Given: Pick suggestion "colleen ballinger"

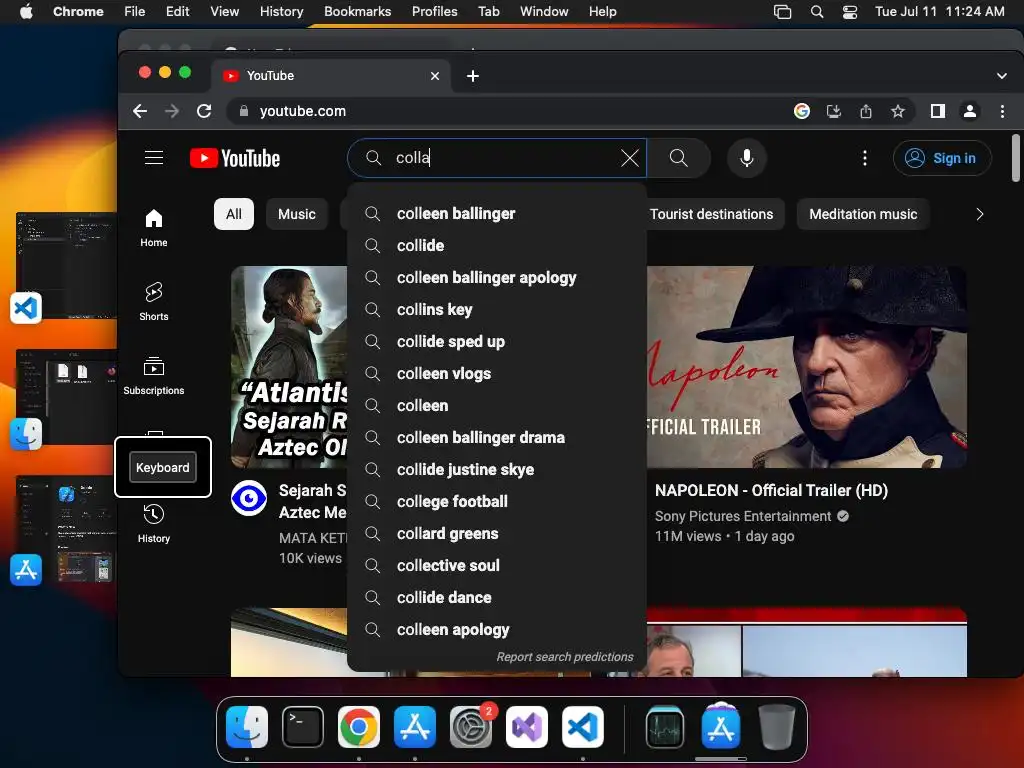Looking at the screenshot, I should [x=497, y=214].
